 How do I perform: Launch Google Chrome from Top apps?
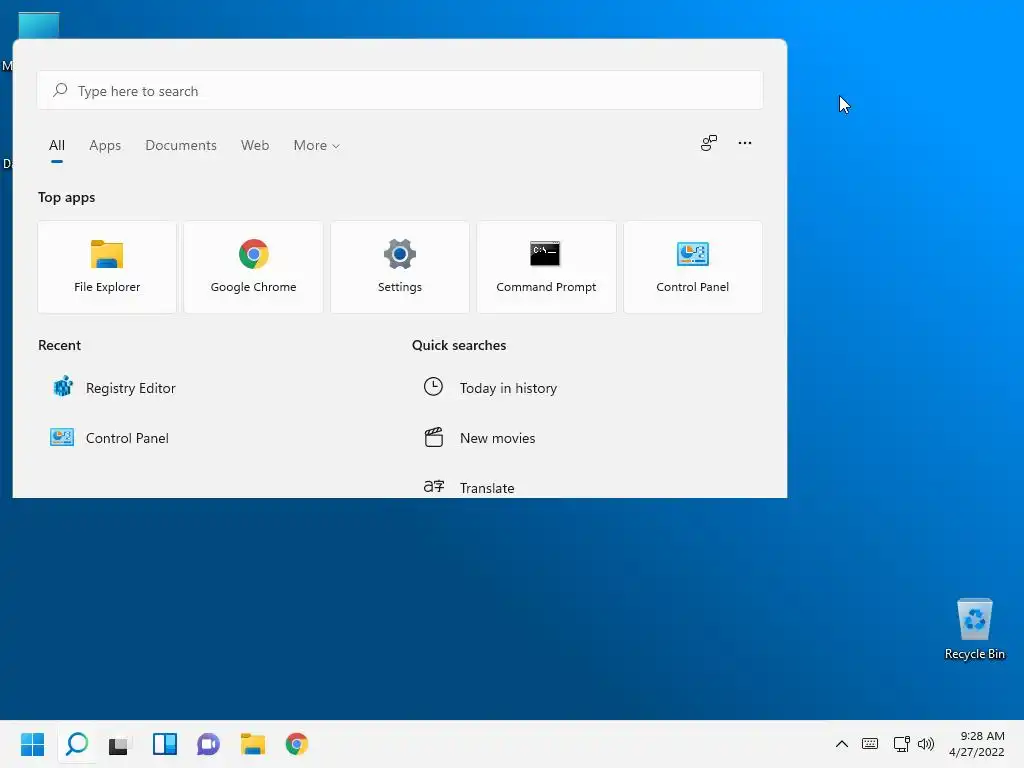(x=253, y=266)
